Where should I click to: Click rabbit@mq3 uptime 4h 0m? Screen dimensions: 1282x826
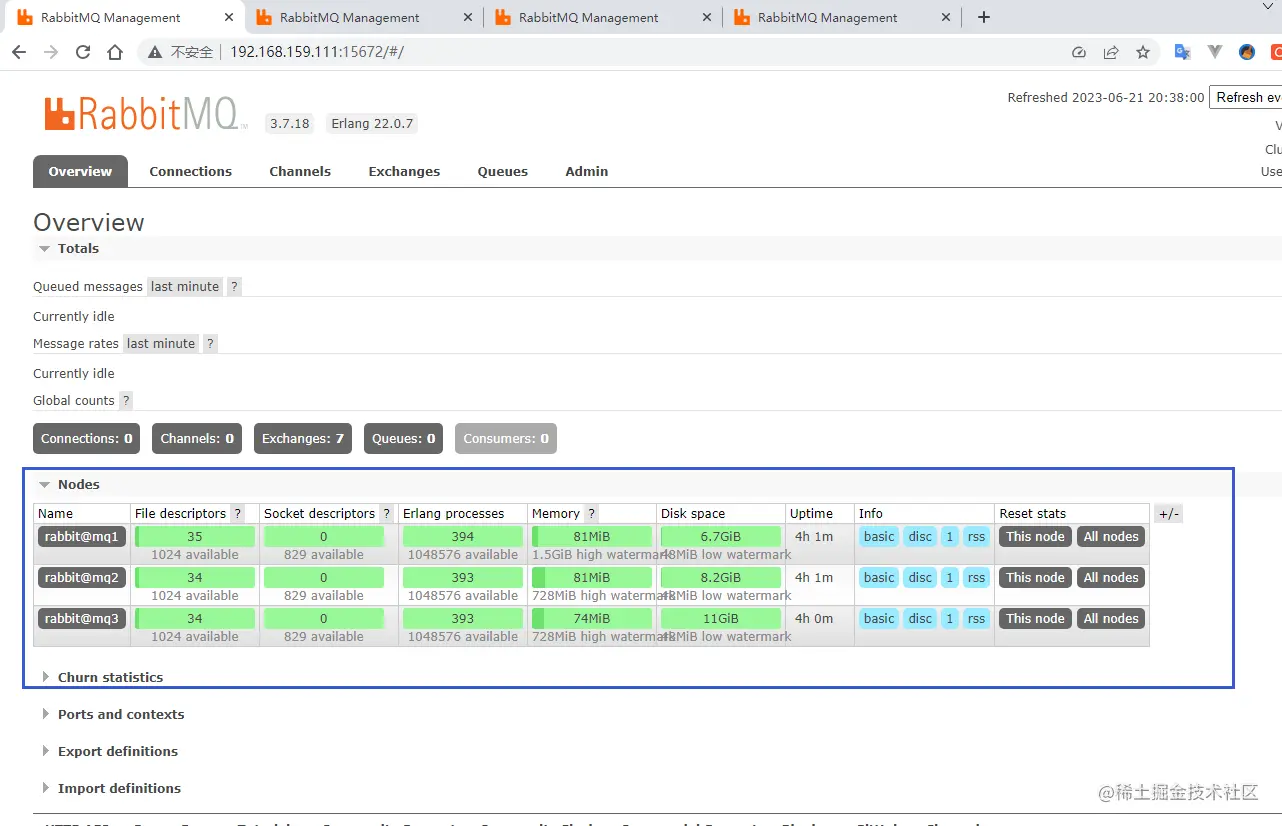coord(814,619)
